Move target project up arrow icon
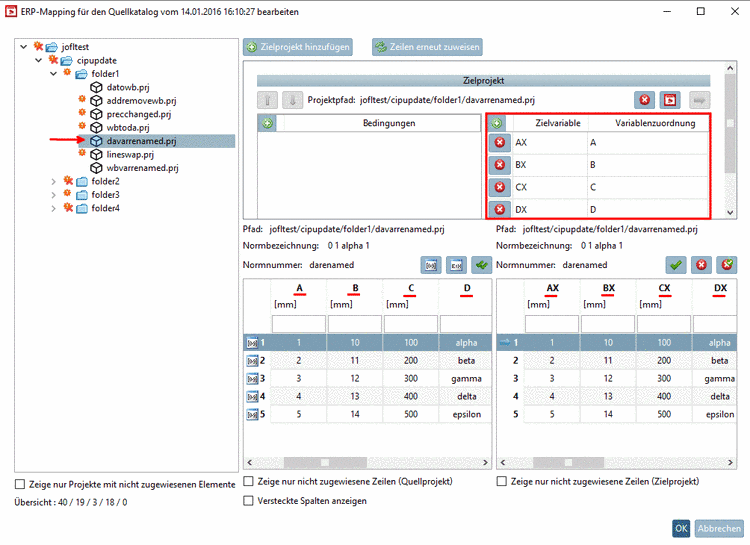The width and height of the screenshot is (750, 545). point(267,100)
